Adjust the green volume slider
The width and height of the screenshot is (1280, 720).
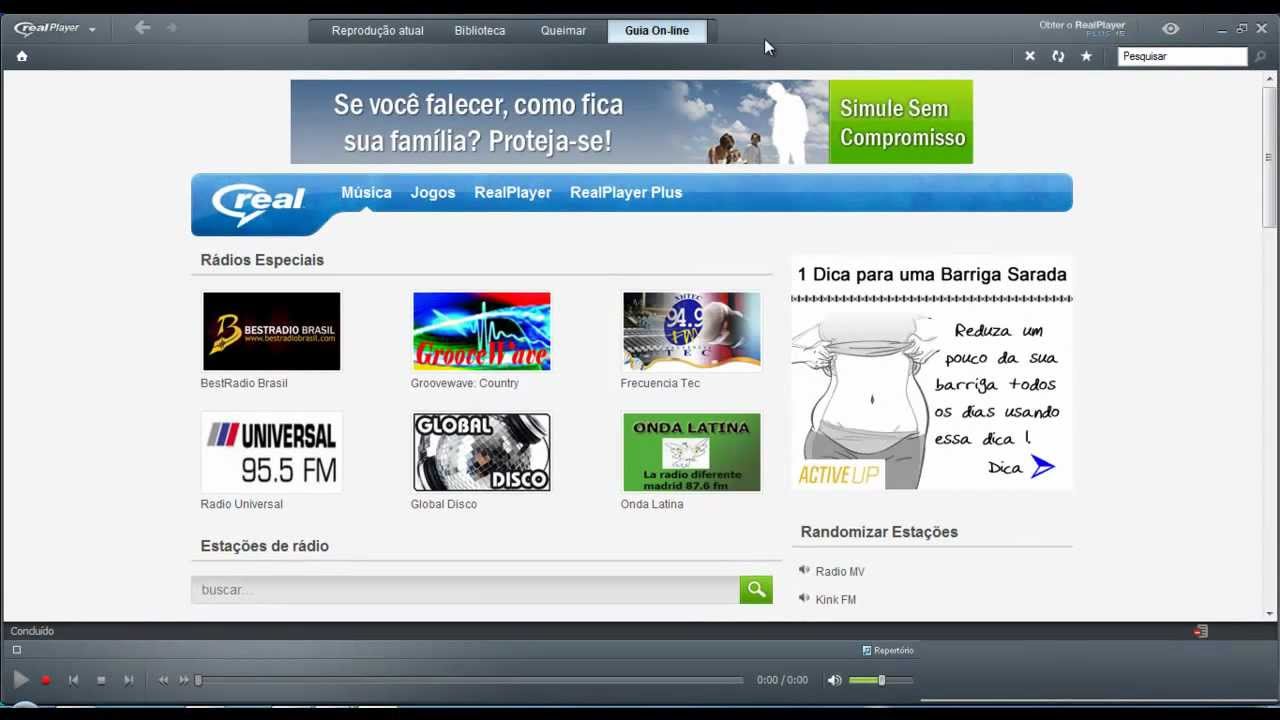click(x=880, y=680)
